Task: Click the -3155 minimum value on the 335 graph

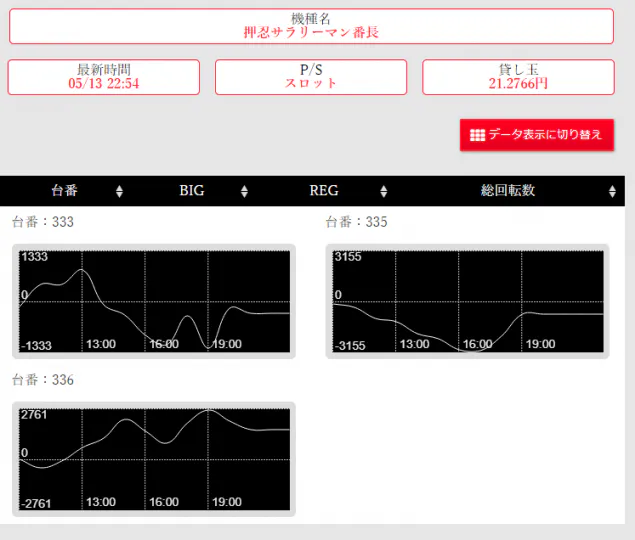Action: [350, 346]
